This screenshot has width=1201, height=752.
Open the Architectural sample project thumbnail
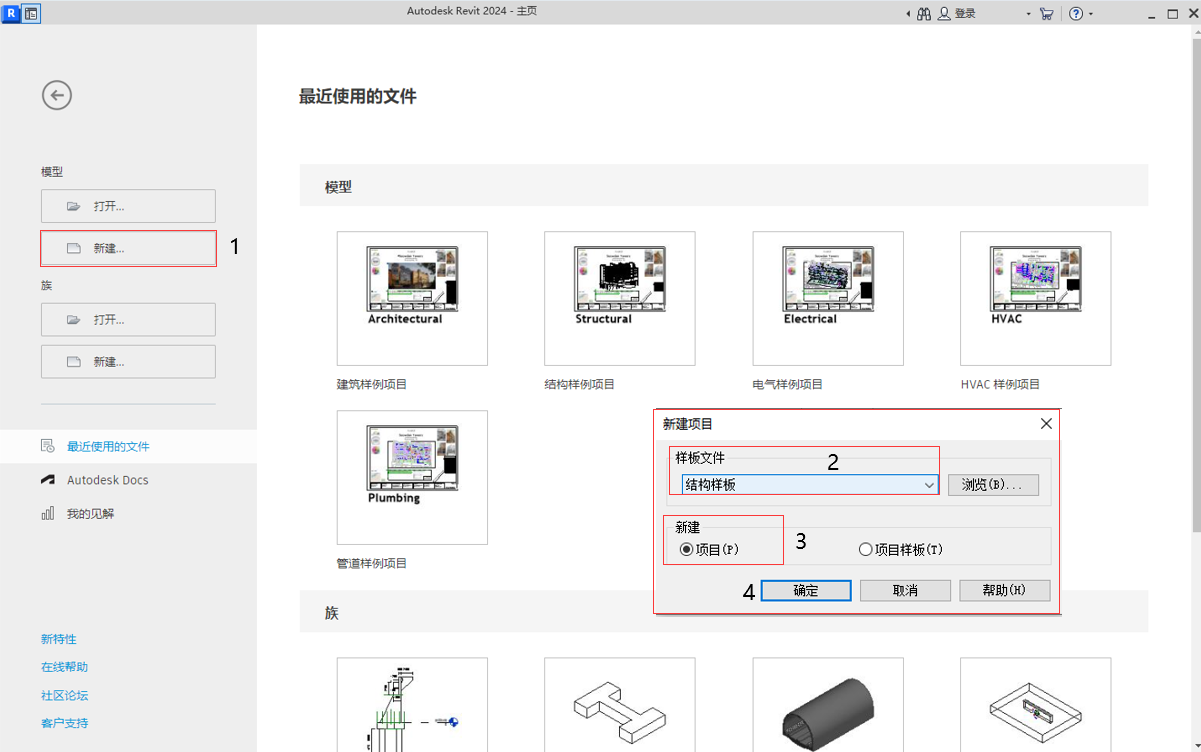click(412, 298)
